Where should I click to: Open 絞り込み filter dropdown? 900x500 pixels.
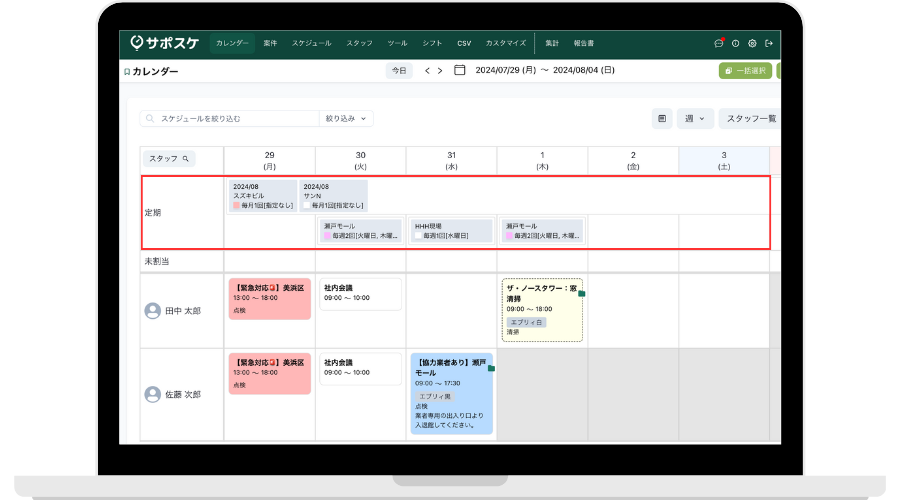pos(346,119)
